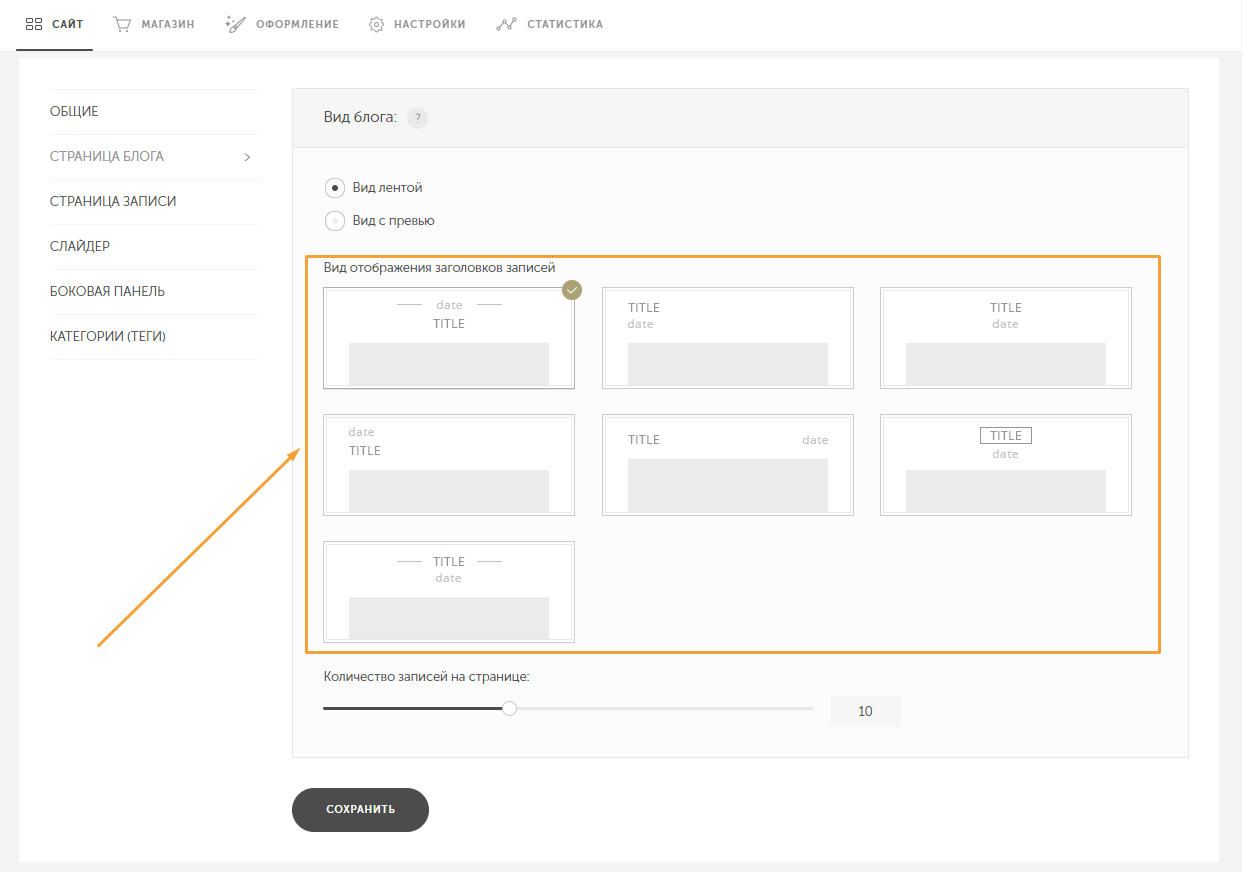Open the СТРАНИЦА ЗАПИСИ settings section
Image resolution: width=1242 pixels, height=872 pixels.
click(113, 201)
